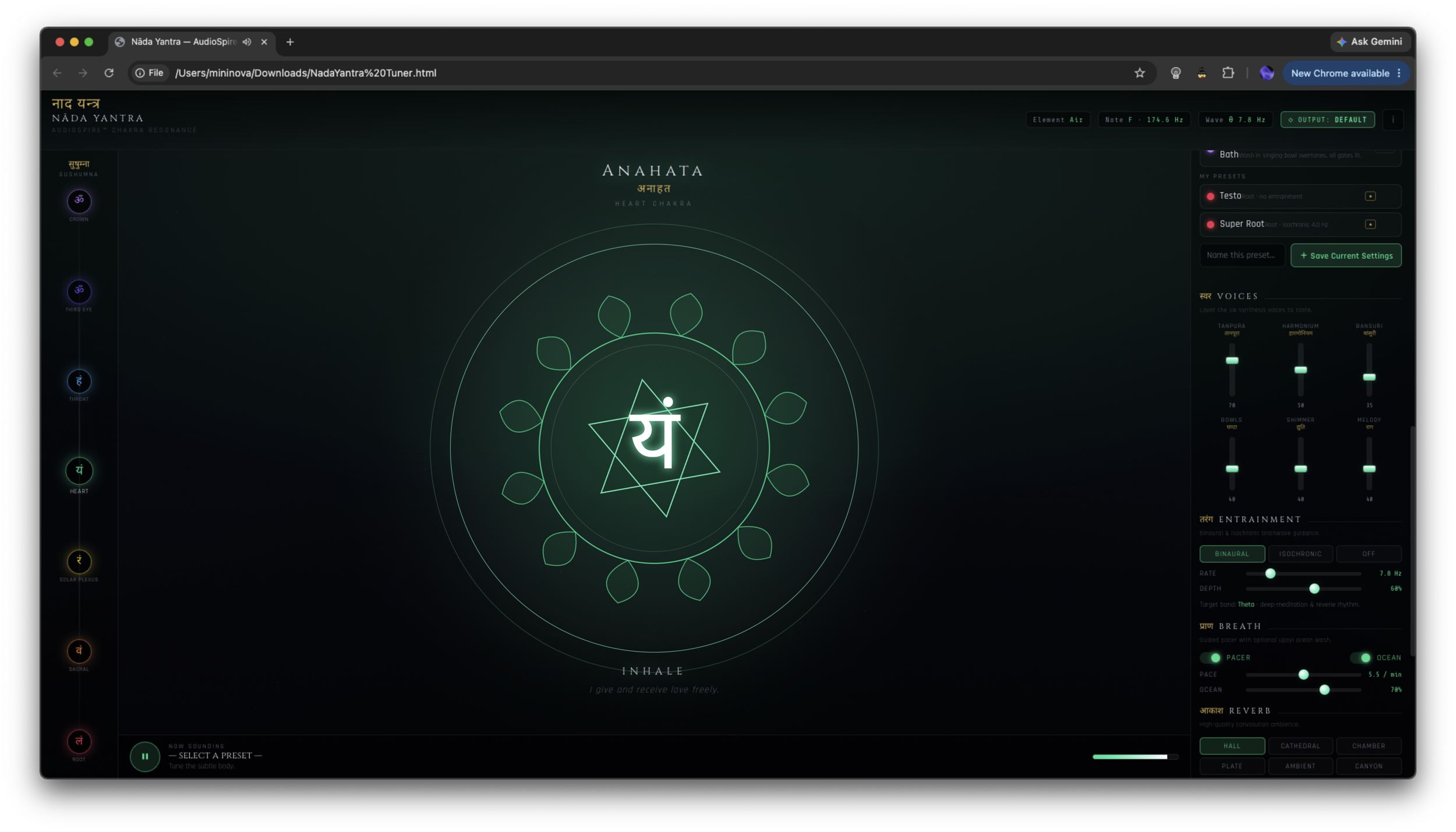Click the star icon on Super Root preset
The width and height of the screenshot is (1456, 832).
[x=1370, y=224]
